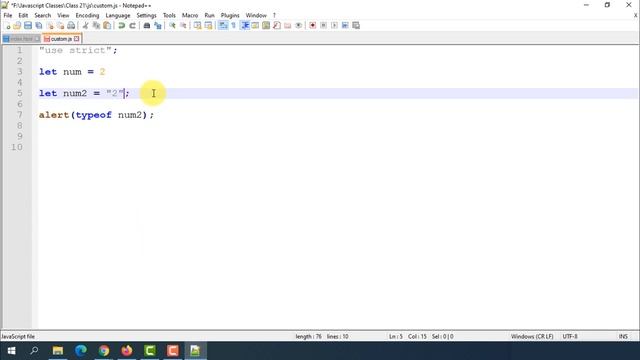Open the Windows Start menu
The image size is (640, 360).
11,351
